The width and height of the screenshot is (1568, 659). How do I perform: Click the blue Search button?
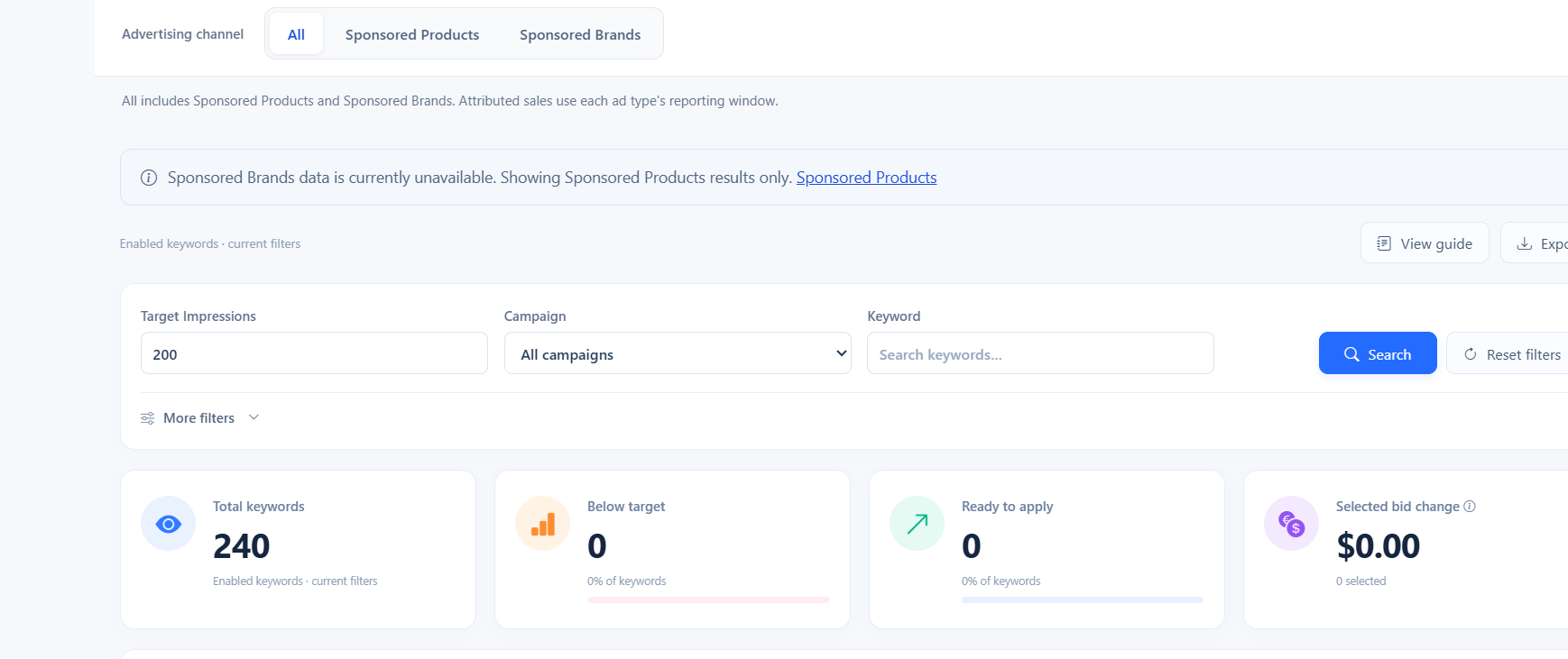coord(1378,353)
